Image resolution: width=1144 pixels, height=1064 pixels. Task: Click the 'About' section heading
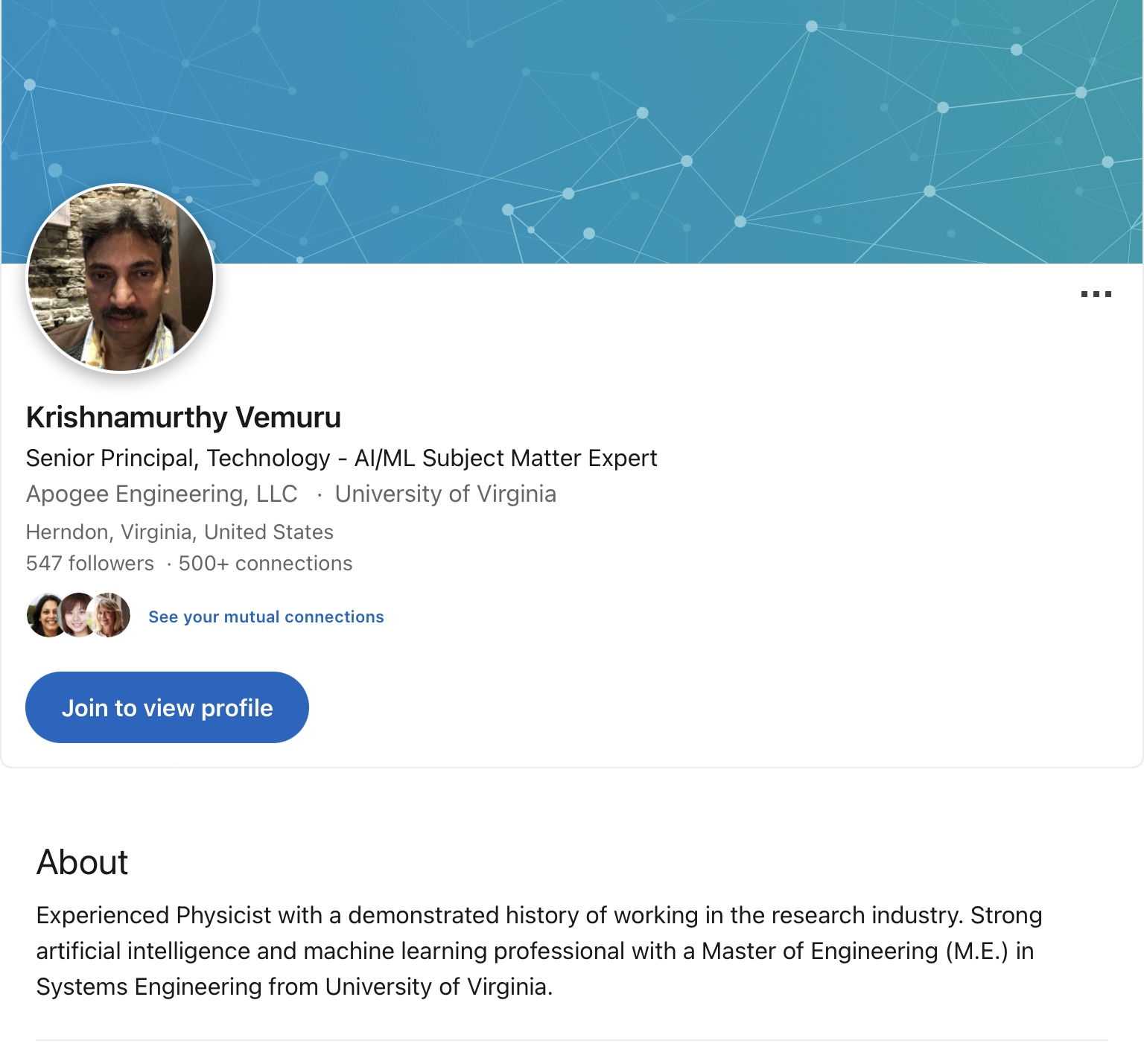click(x=83, y=862)
